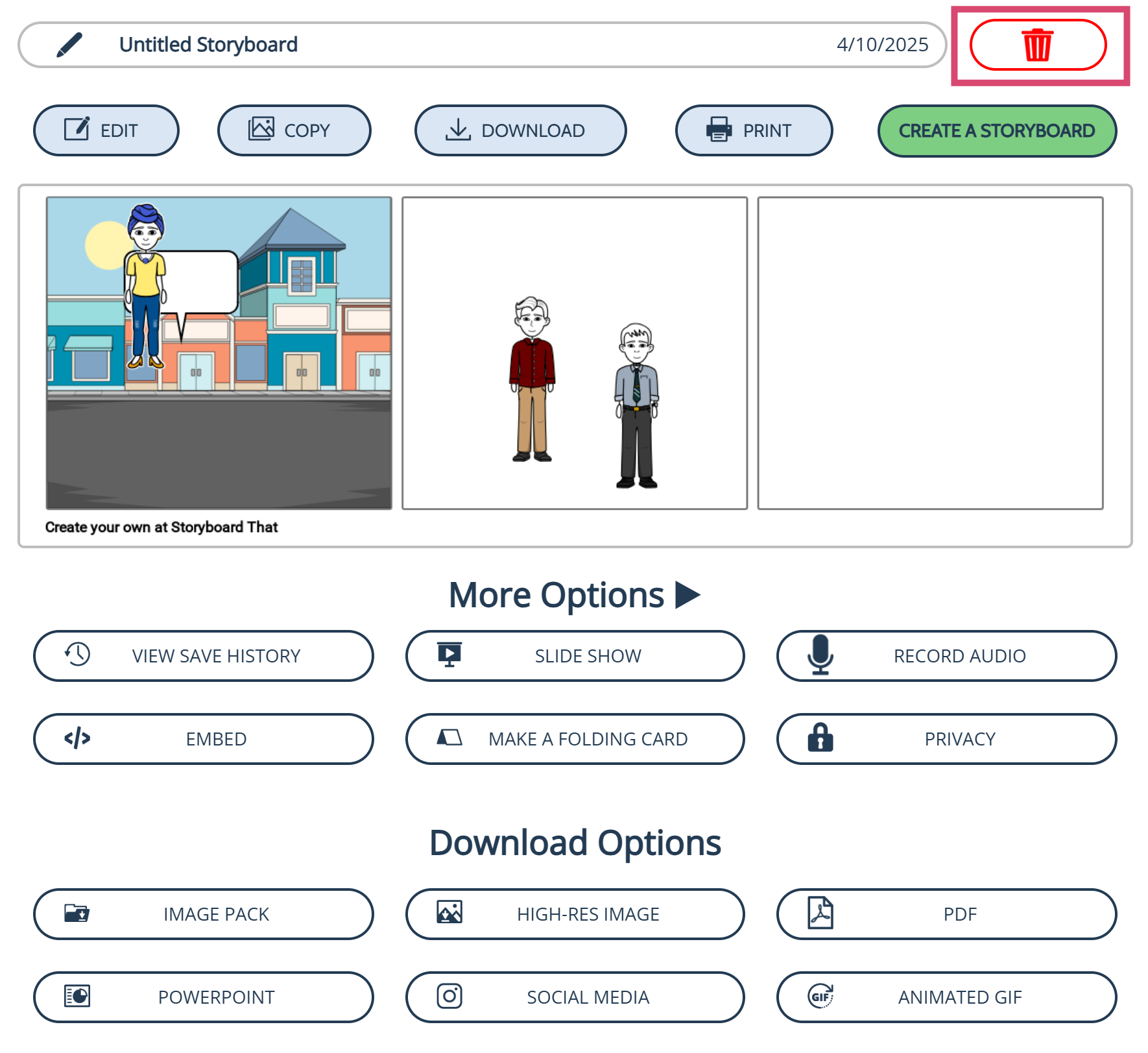Start the Slide Show
This screenshot has height=1053, width=1148.
pos(575,655)
